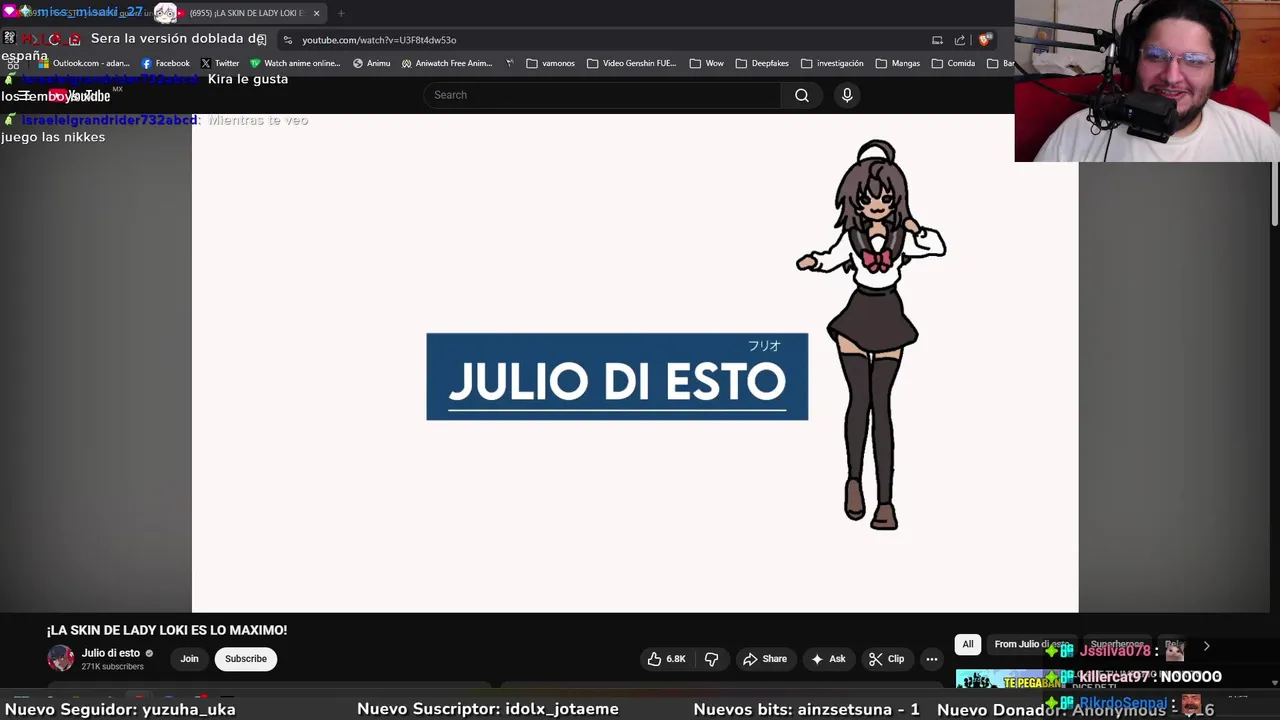Like the video with thumbs-up 6.8K
Image resolution: width=1280 pixels, height=720 pixels.
point(667,659)
